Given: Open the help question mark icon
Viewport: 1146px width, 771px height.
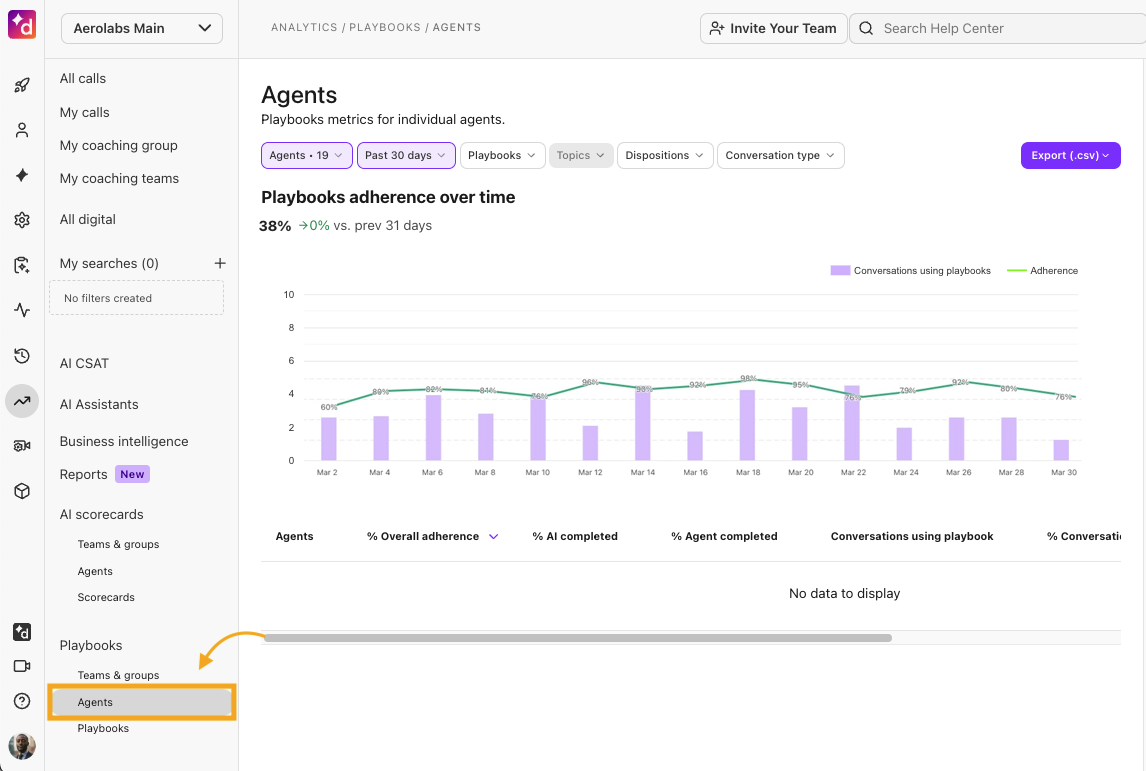Looking at the screenshot, I should (x=22, y=702).
